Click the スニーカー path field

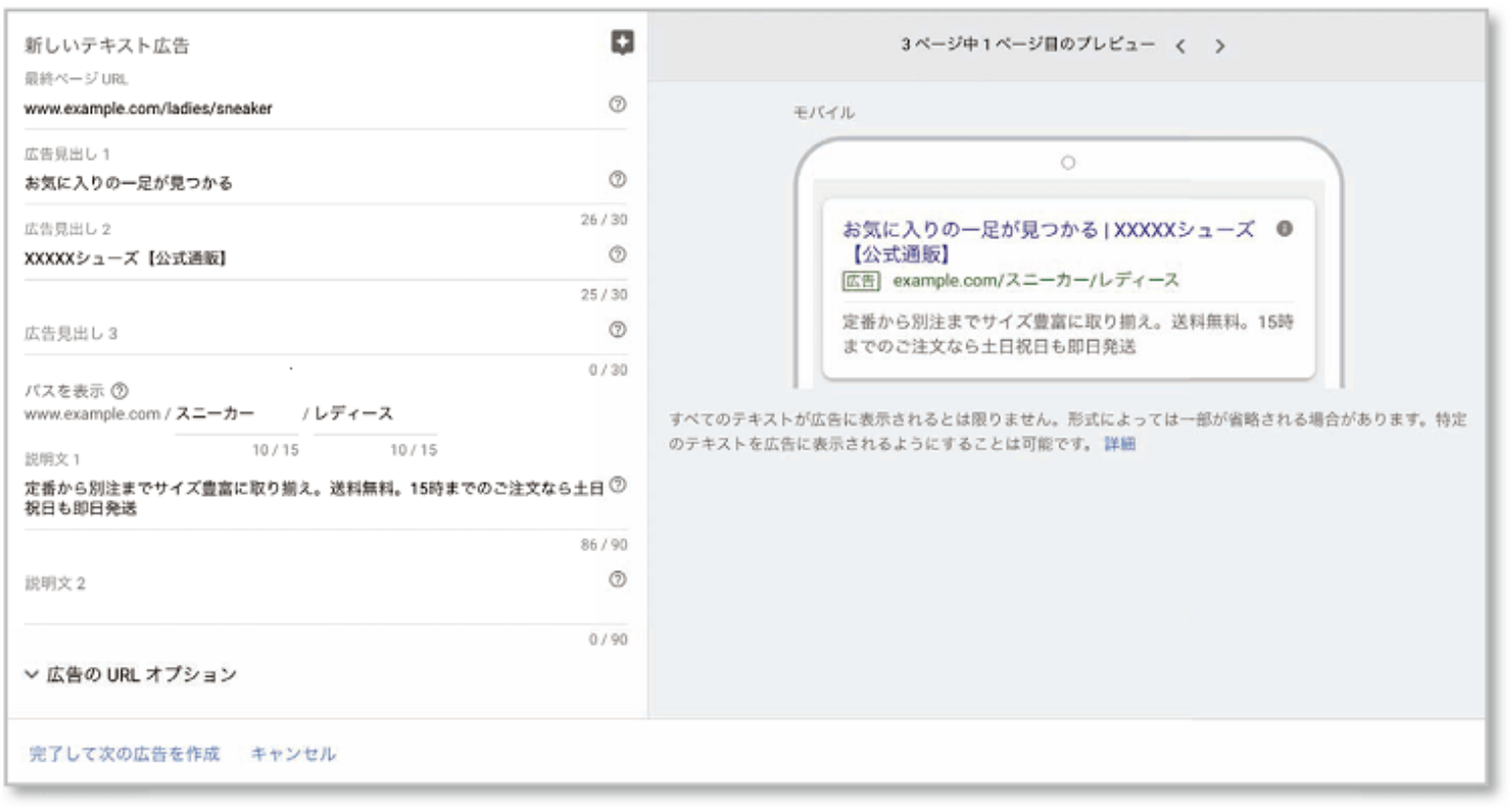235,414
